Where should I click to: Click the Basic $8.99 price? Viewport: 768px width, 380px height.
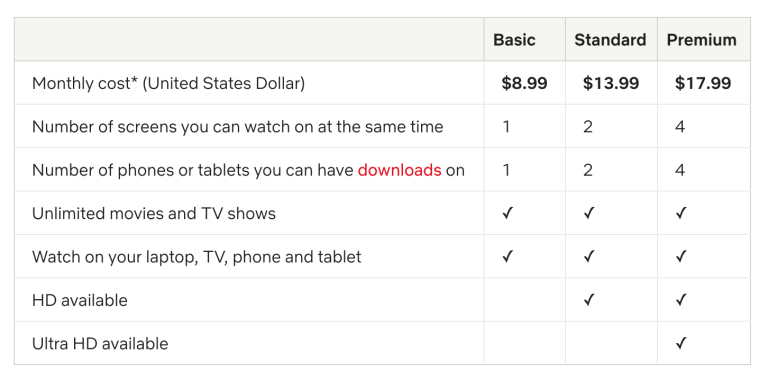524,83
